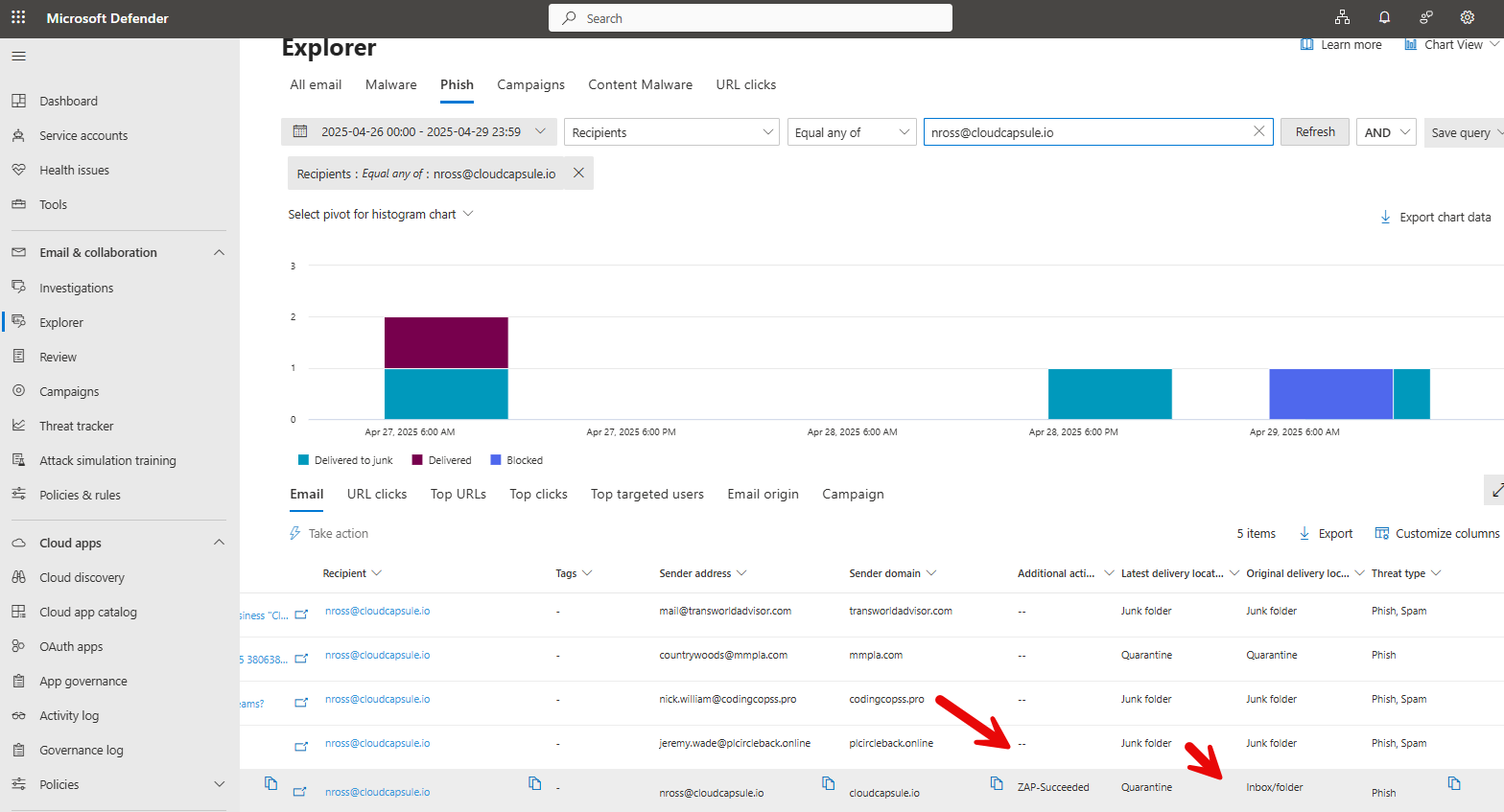
Task: Open transworldadvisor email in new window icon
Action: (301, 614)
